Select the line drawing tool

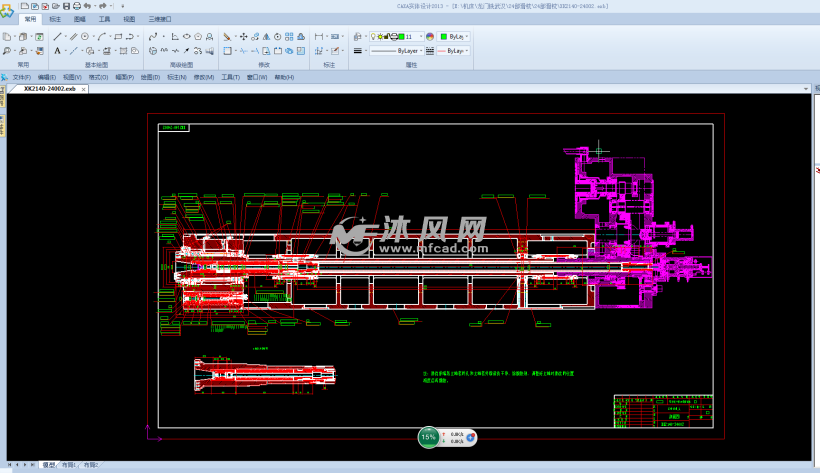coord(57,36)
